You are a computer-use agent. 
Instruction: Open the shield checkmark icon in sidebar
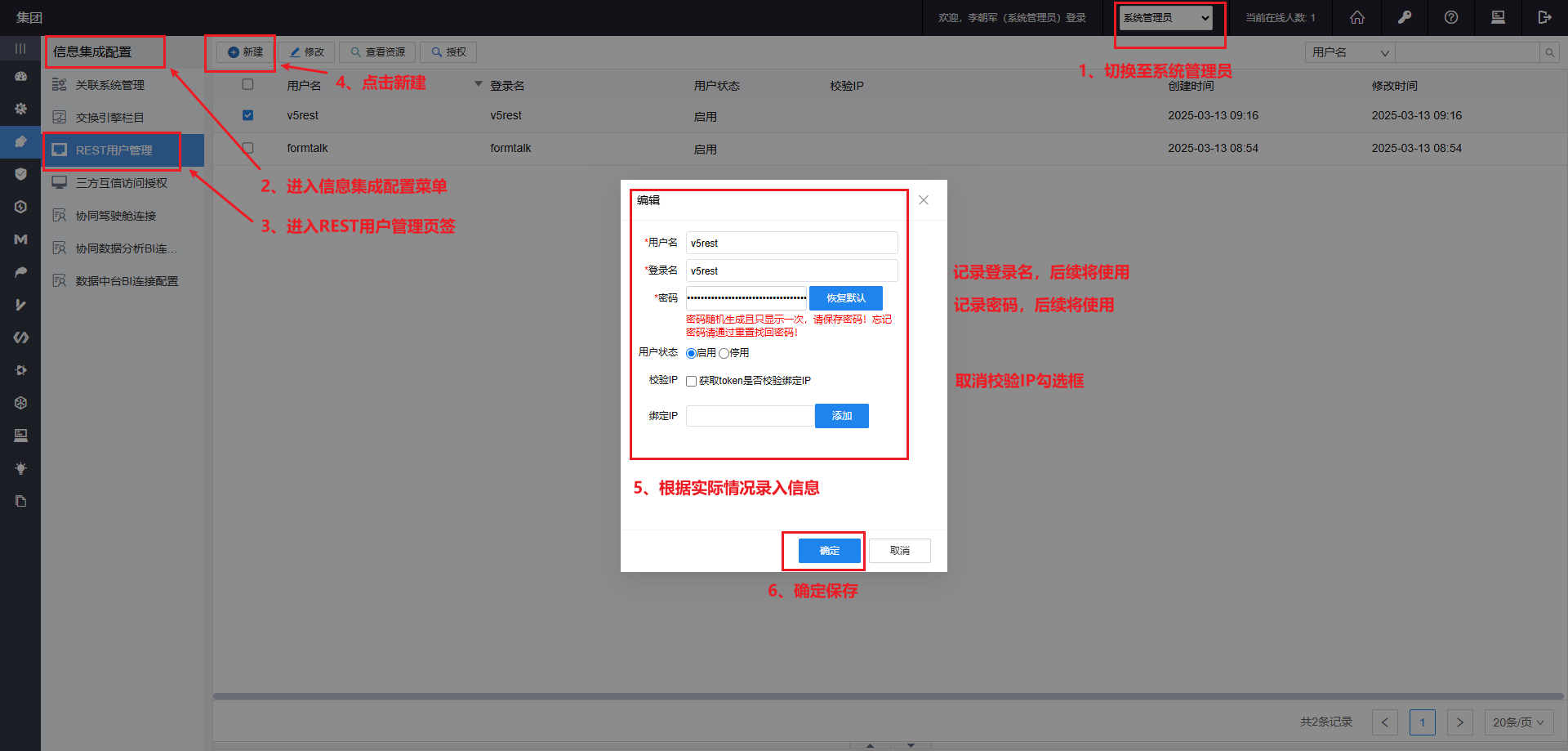(x=20, y=174)
